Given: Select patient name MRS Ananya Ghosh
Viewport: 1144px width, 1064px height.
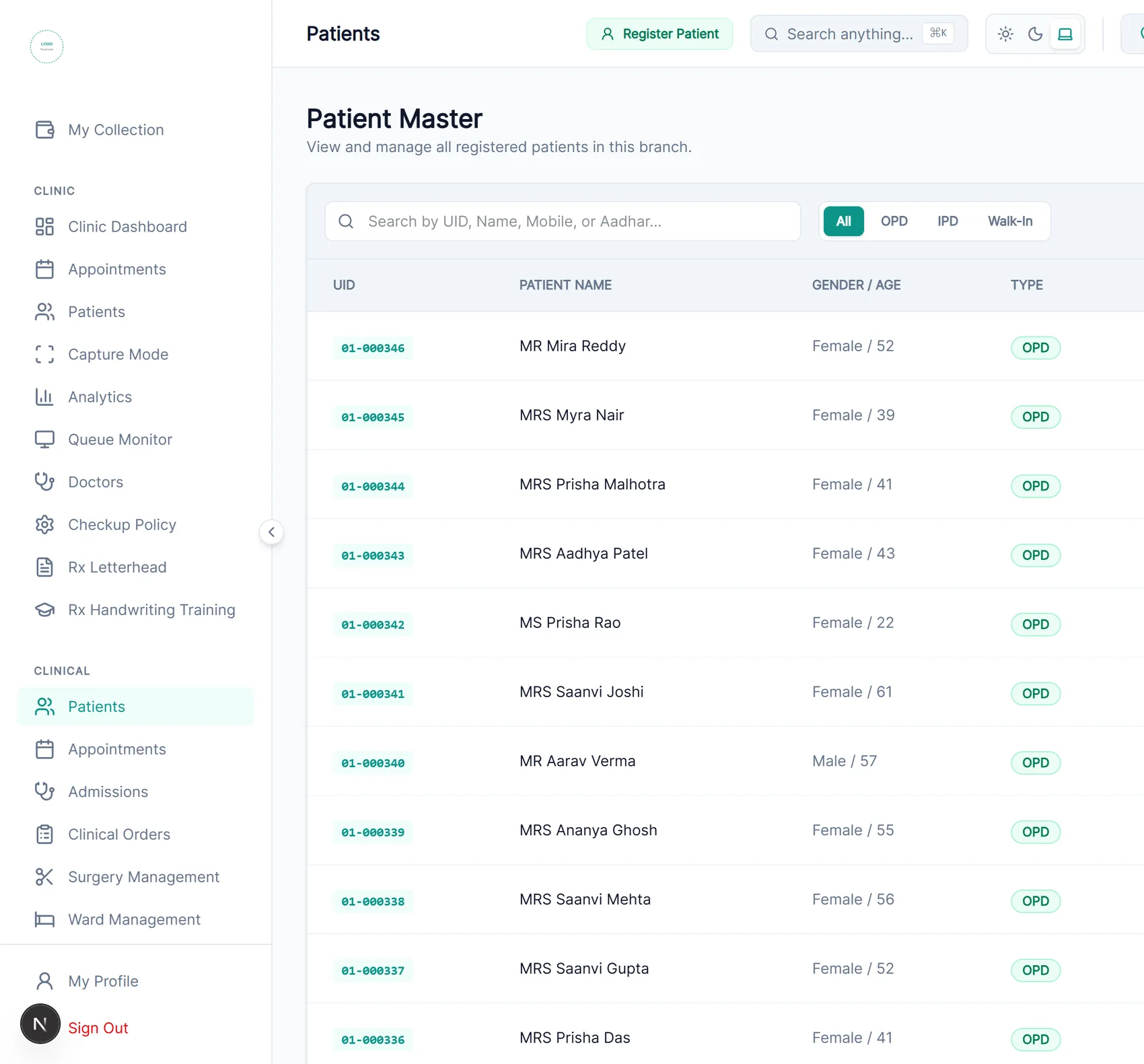Looking at the screenshot, I should [x=588, y=830].
